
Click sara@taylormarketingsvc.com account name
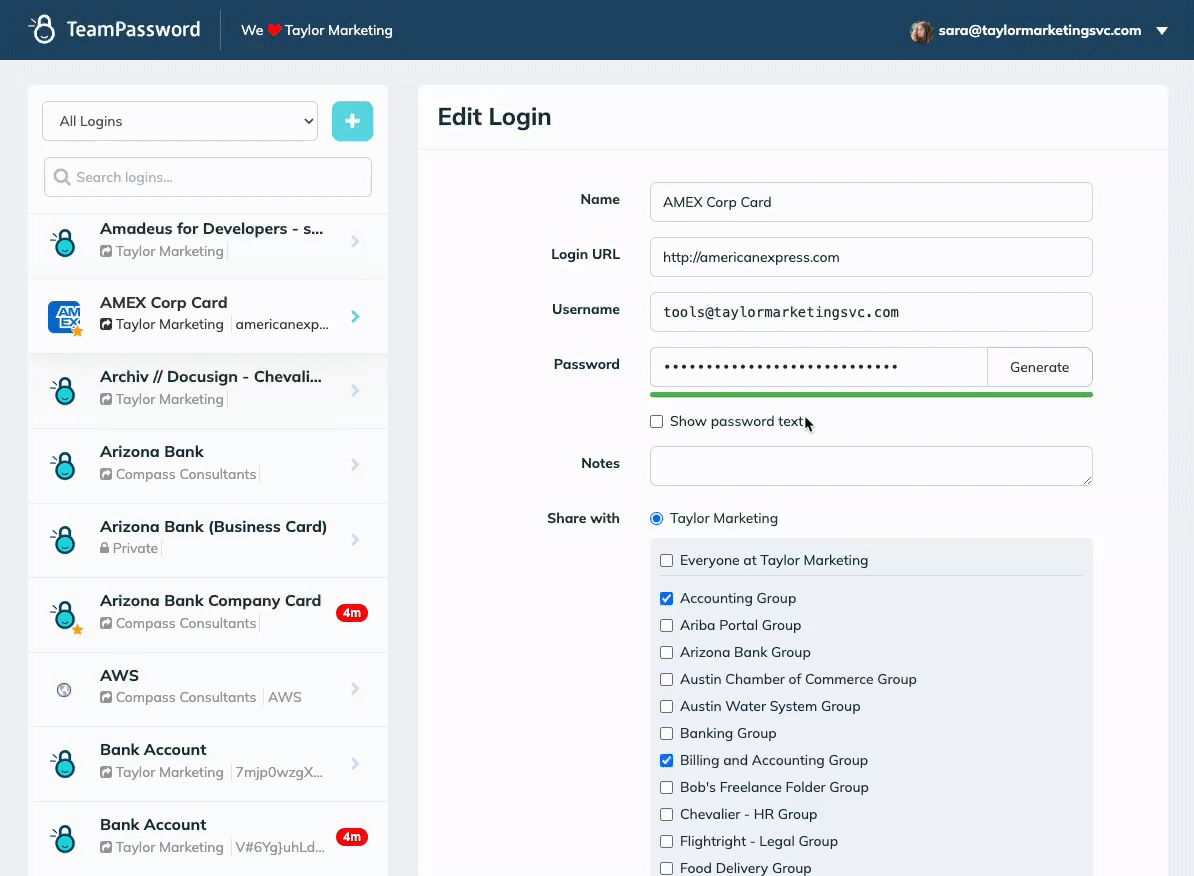pyautogui.click(x=1039, y=30)
